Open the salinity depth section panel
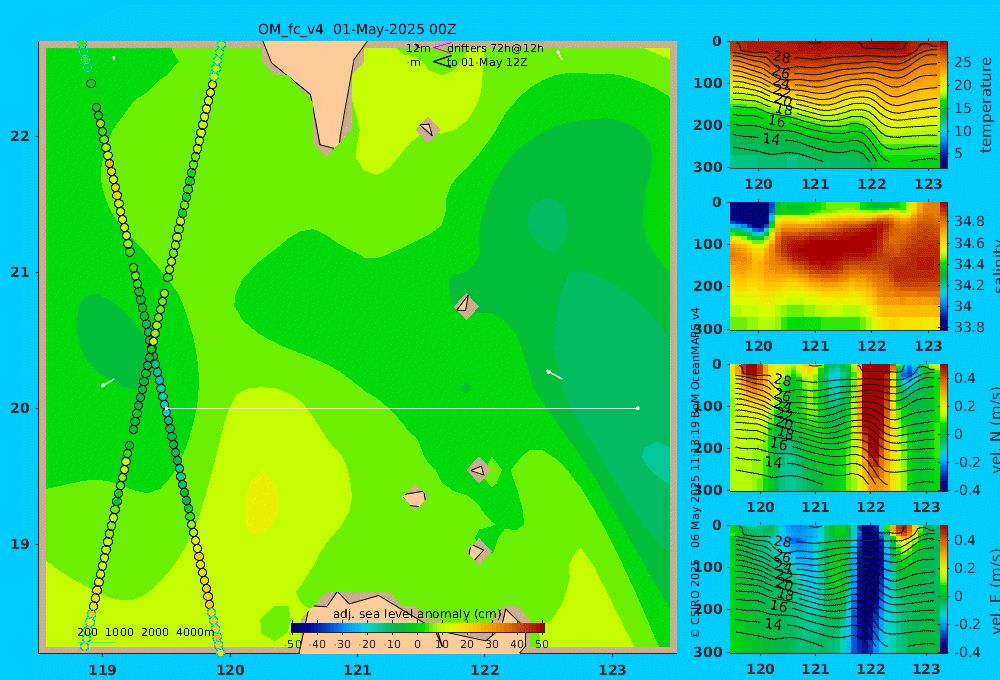 click(834, 266)
